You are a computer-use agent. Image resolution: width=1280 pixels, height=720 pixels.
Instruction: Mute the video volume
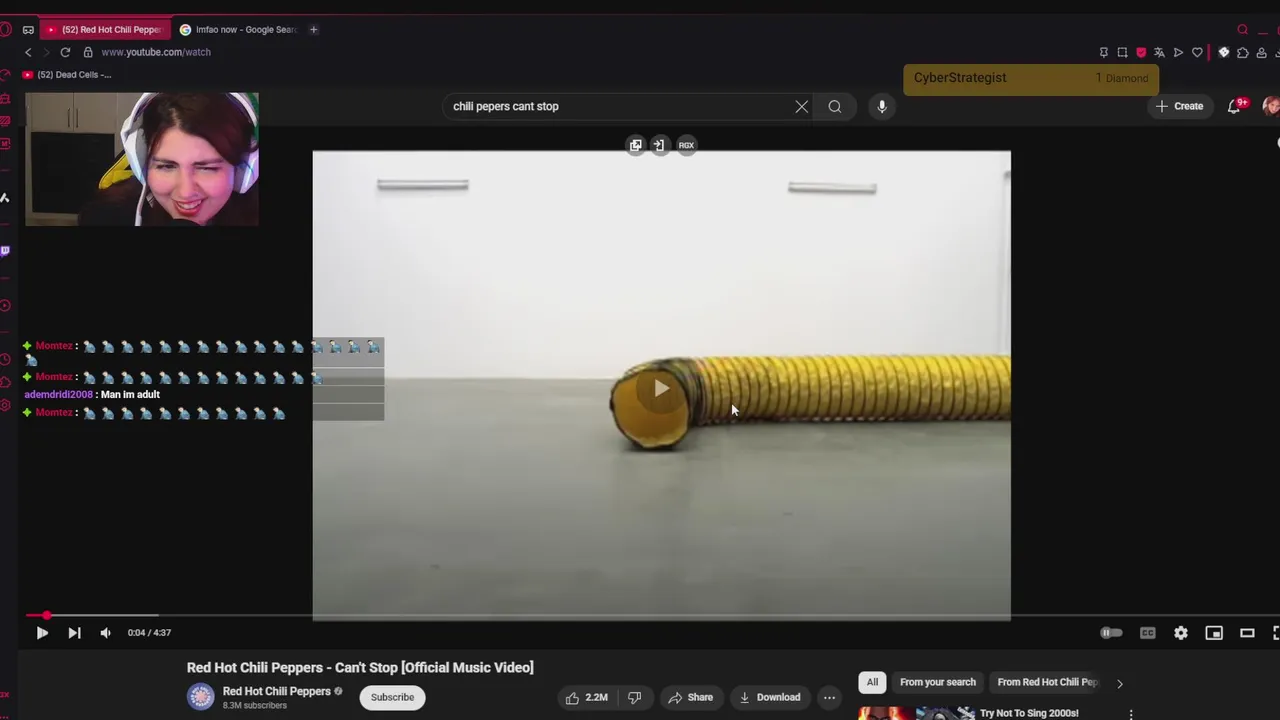(106, 633)
